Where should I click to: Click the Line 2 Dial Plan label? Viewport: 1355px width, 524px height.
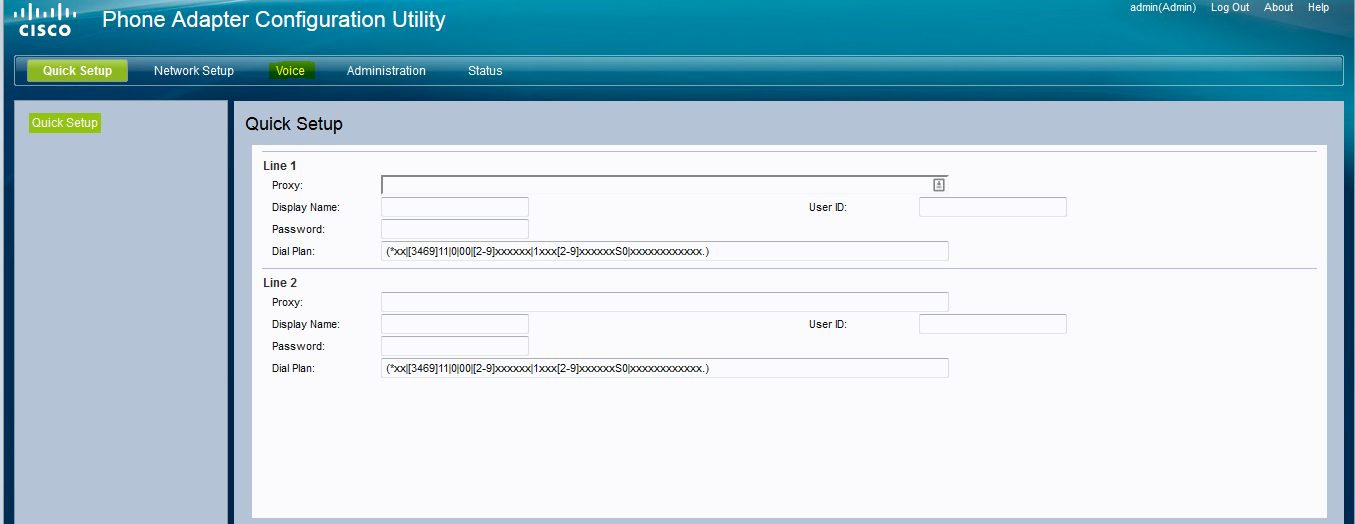point(293,368)
